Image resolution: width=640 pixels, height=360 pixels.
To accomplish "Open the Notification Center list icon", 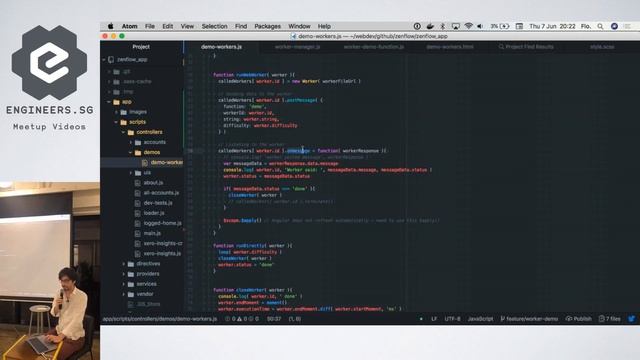I will [x=627, y=26].
